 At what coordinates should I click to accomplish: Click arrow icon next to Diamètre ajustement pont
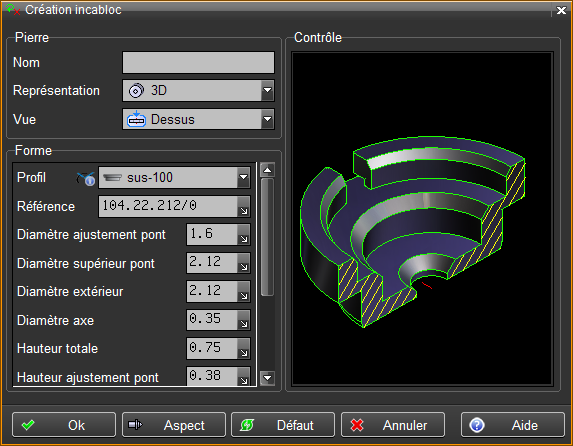click(243, 235)
